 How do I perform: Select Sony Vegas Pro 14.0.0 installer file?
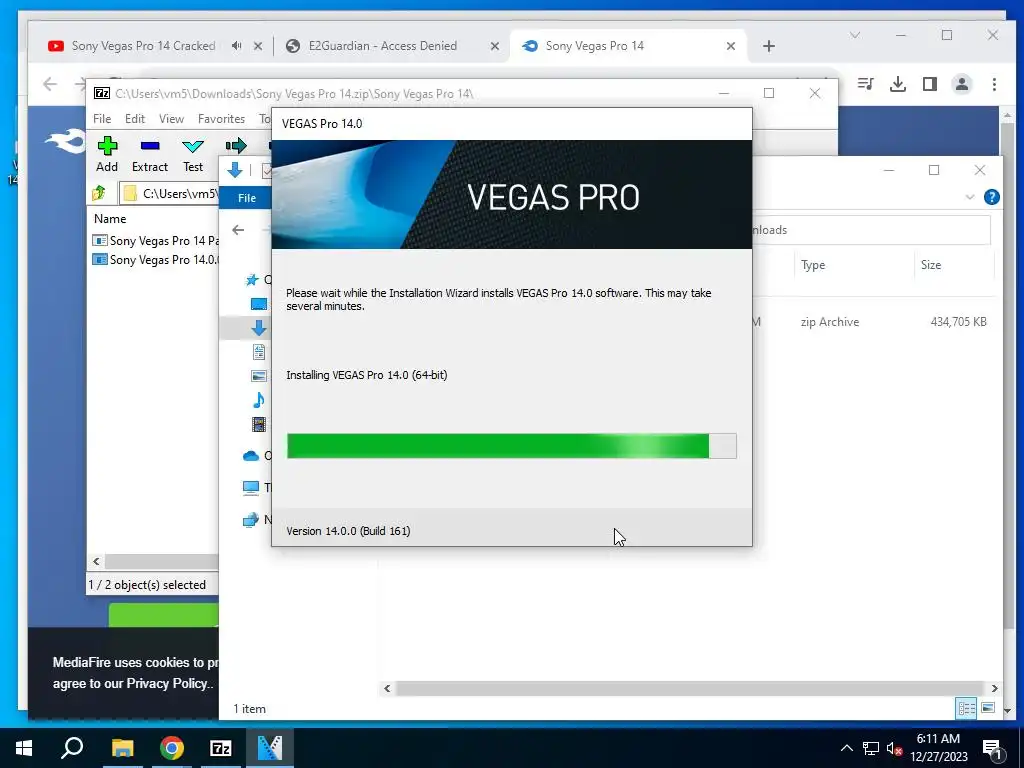click(x=156, y=260)
